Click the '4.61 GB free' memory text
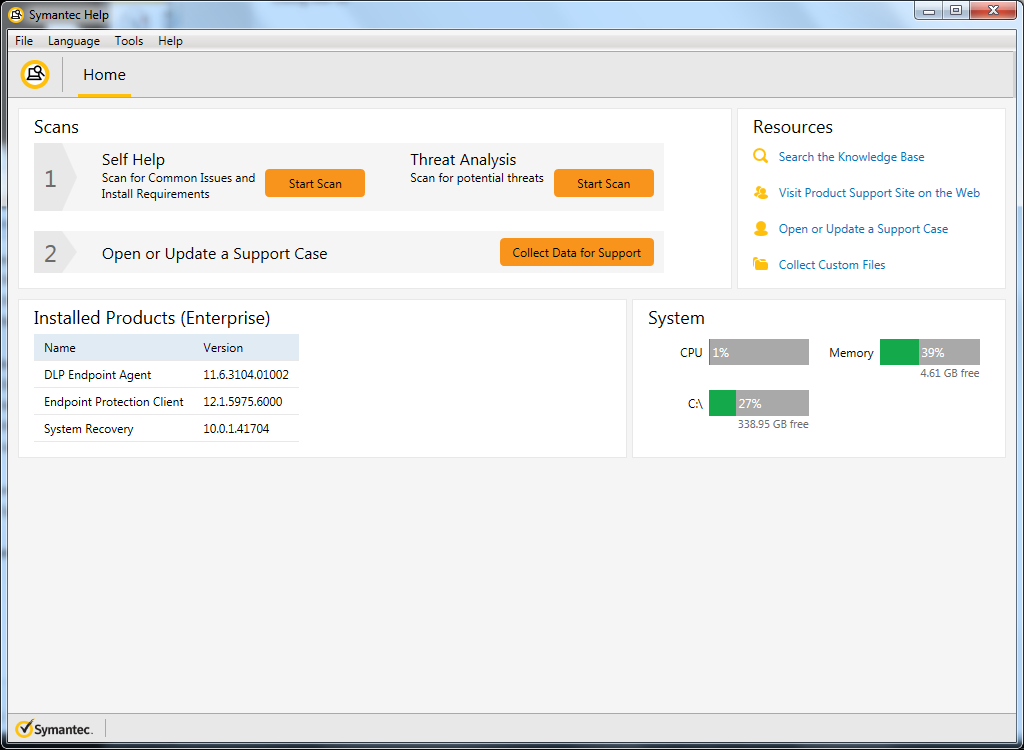Image resolution: width=1024 pixels, height=750 pixels. click(x=950, y=373)
